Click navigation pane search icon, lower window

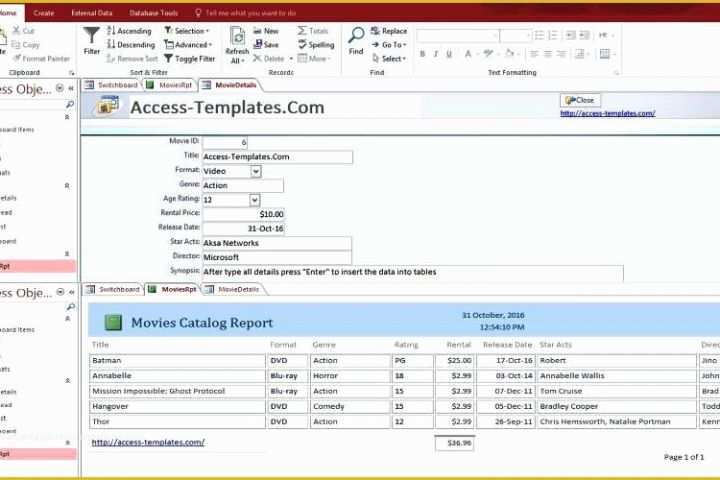pyautogui.click(x=70, y=306)
